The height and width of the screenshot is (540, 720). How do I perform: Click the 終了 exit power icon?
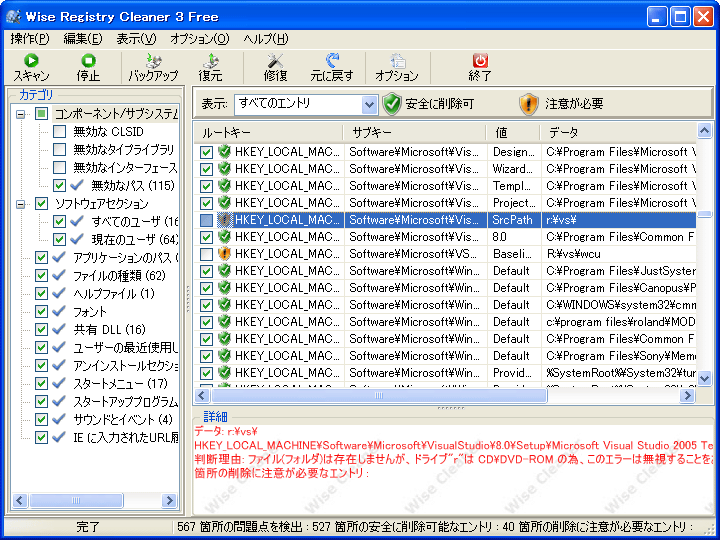tap(480, 61)
